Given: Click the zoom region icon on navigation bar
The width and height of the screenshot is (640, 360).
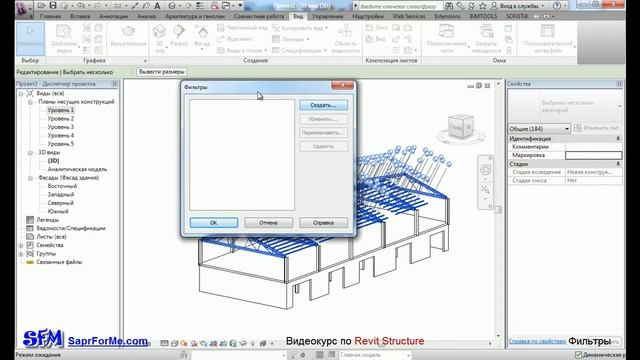Looking at the screenshot, I should [x=485, y=190].
